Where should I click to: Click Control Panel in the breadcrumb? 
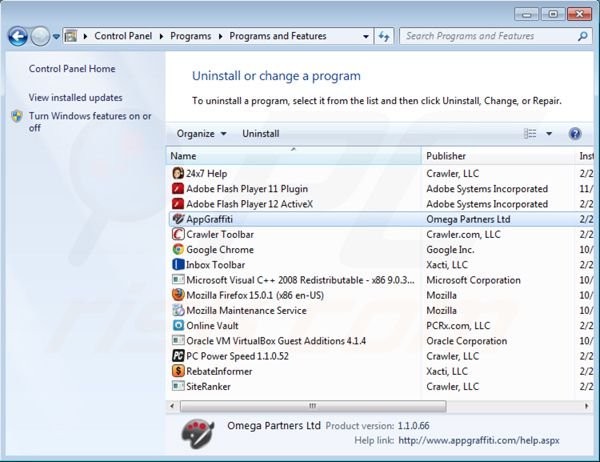(x=123, y=36)
